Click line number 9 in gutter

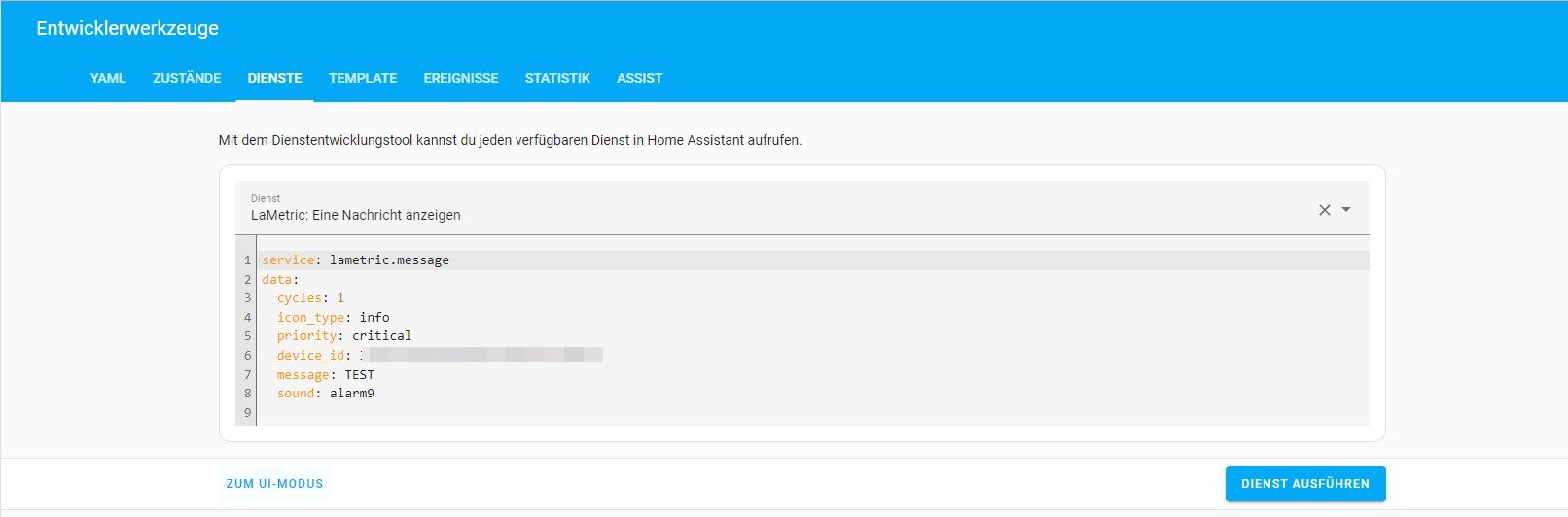click(247, 412)
